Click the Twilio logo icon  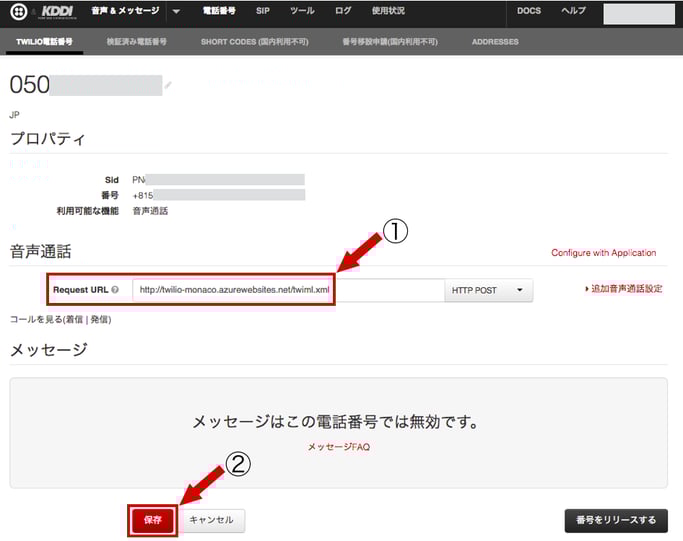click(18, 12)
